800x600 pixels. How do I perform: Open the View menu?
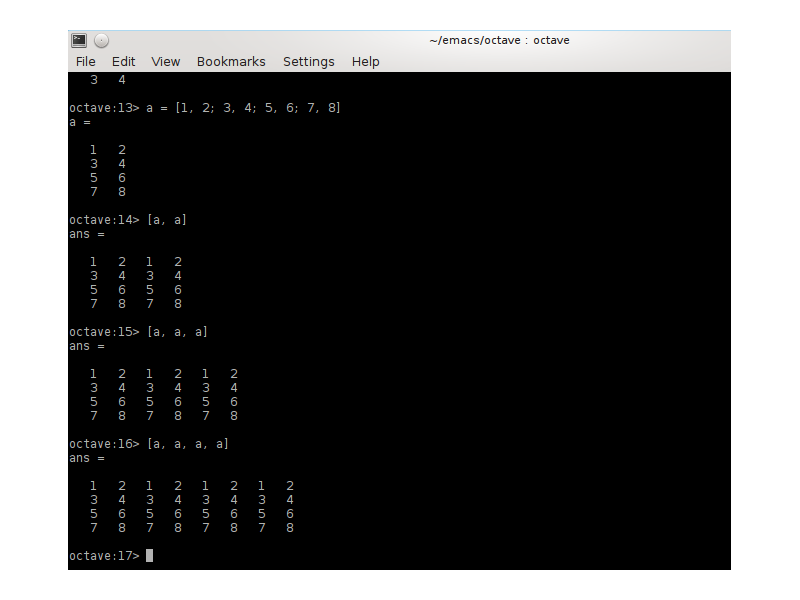(165, 61)
